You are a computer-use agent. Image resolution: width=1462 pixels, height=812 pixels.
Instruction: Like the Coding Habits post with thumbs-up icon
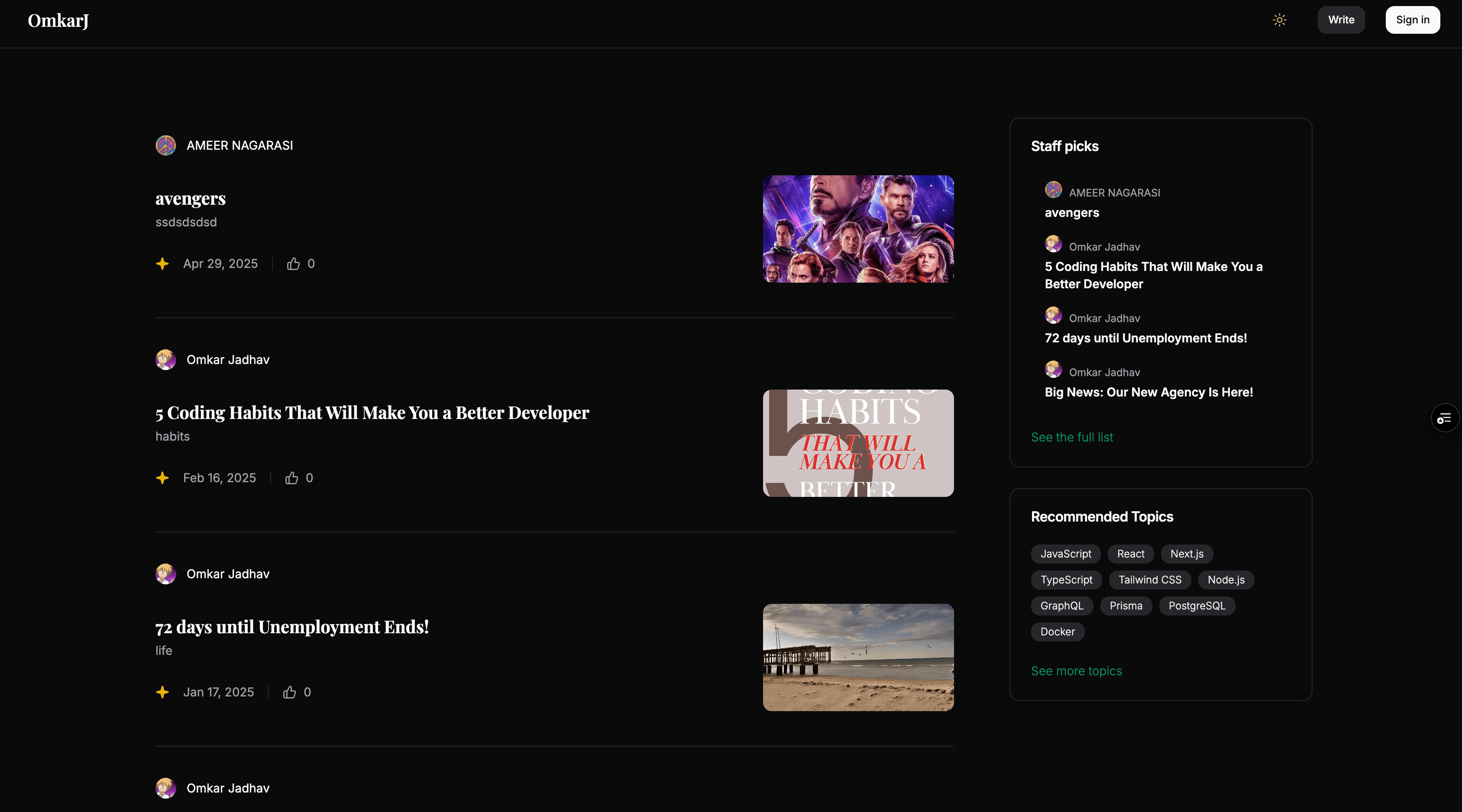click(x=291, y=478)
